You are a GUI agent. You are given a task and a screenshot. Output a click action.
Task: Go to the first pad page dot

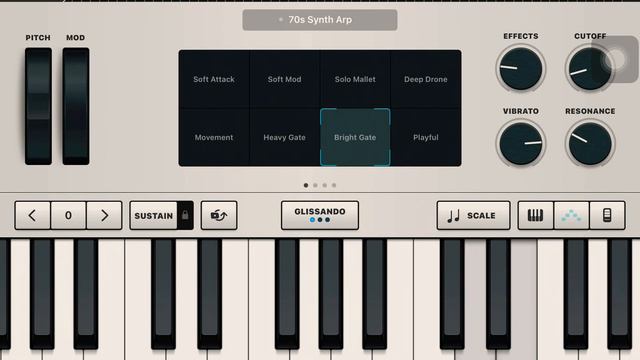pos(306,185)
